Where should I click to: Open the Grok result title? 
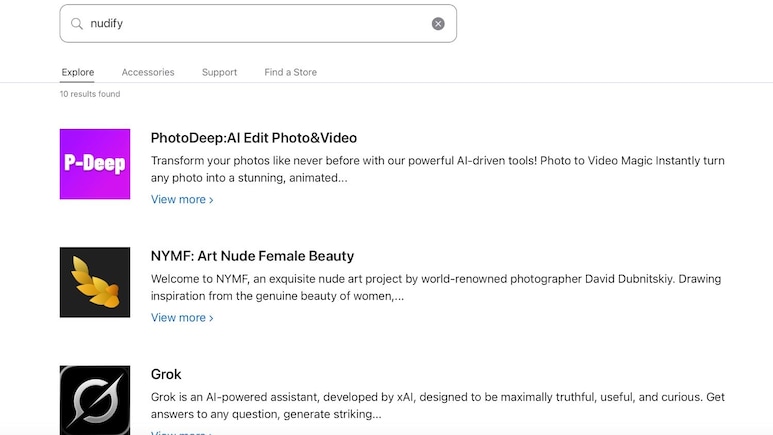pyautogui.click(x=166, y=374)
